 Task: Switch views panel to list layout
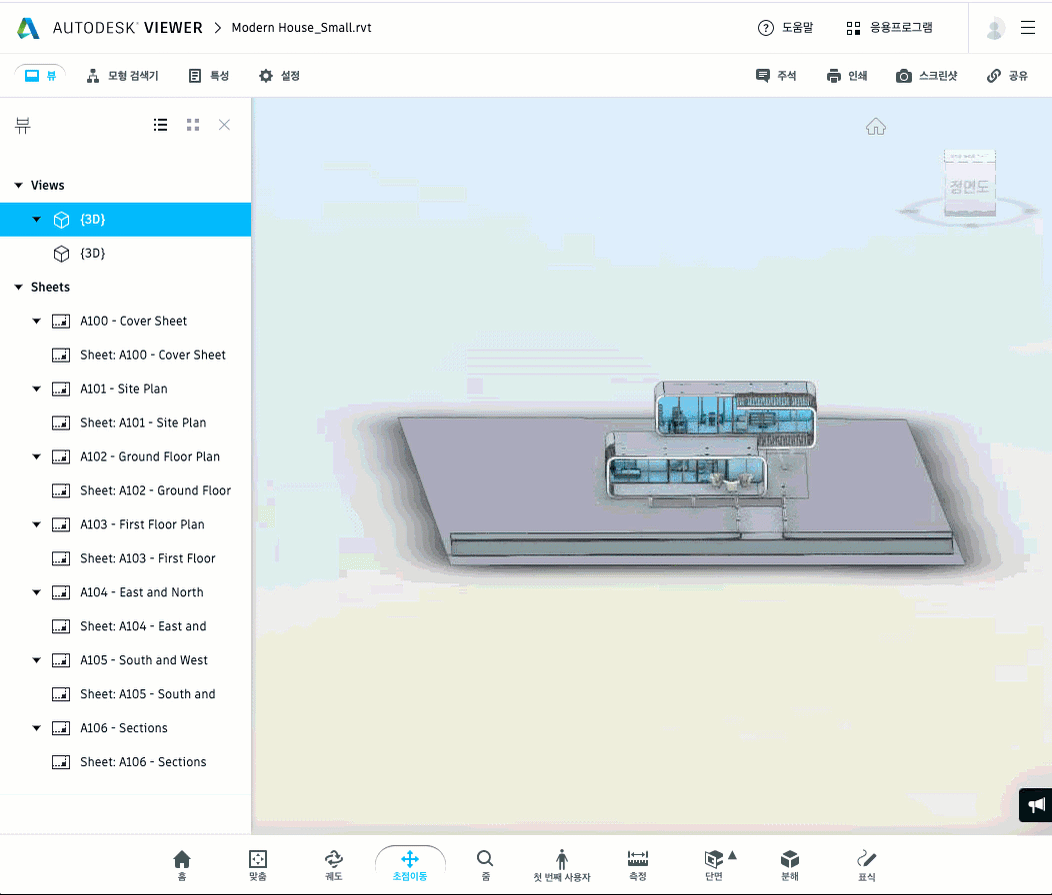click(160, 125)
